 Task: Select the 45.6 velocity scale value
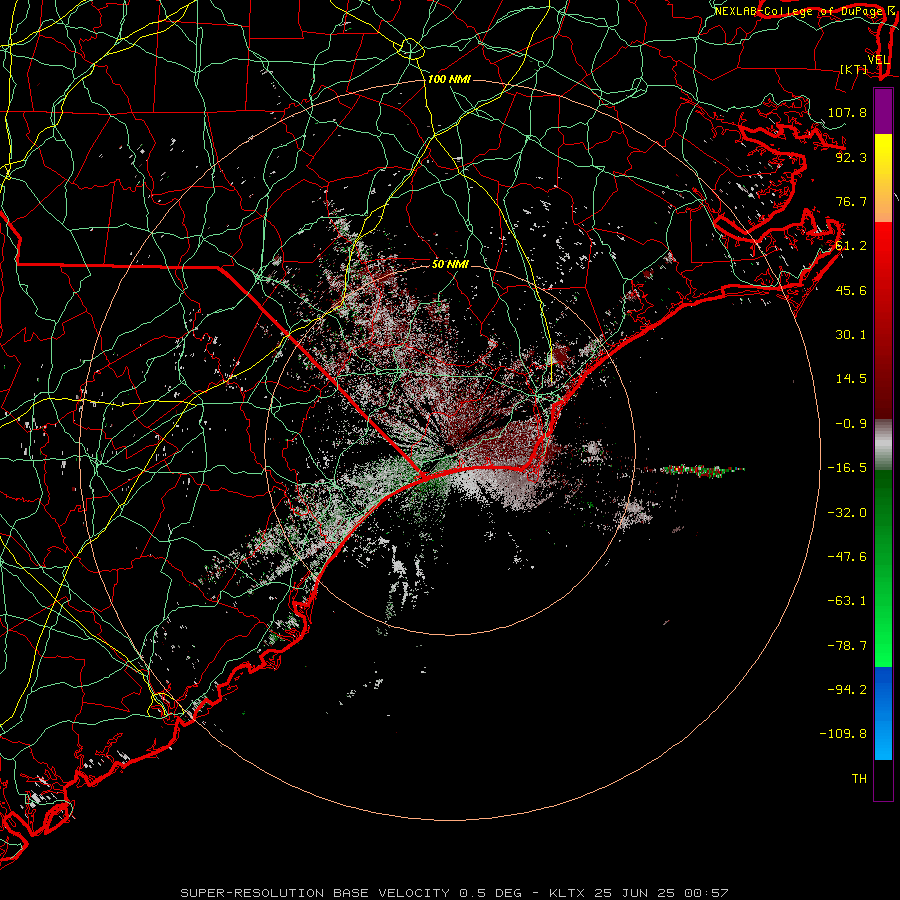[x=851, y=290]
